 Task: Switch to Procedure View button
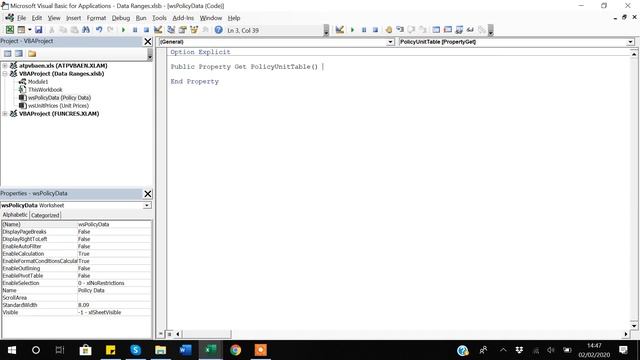(x=161, y=334)
